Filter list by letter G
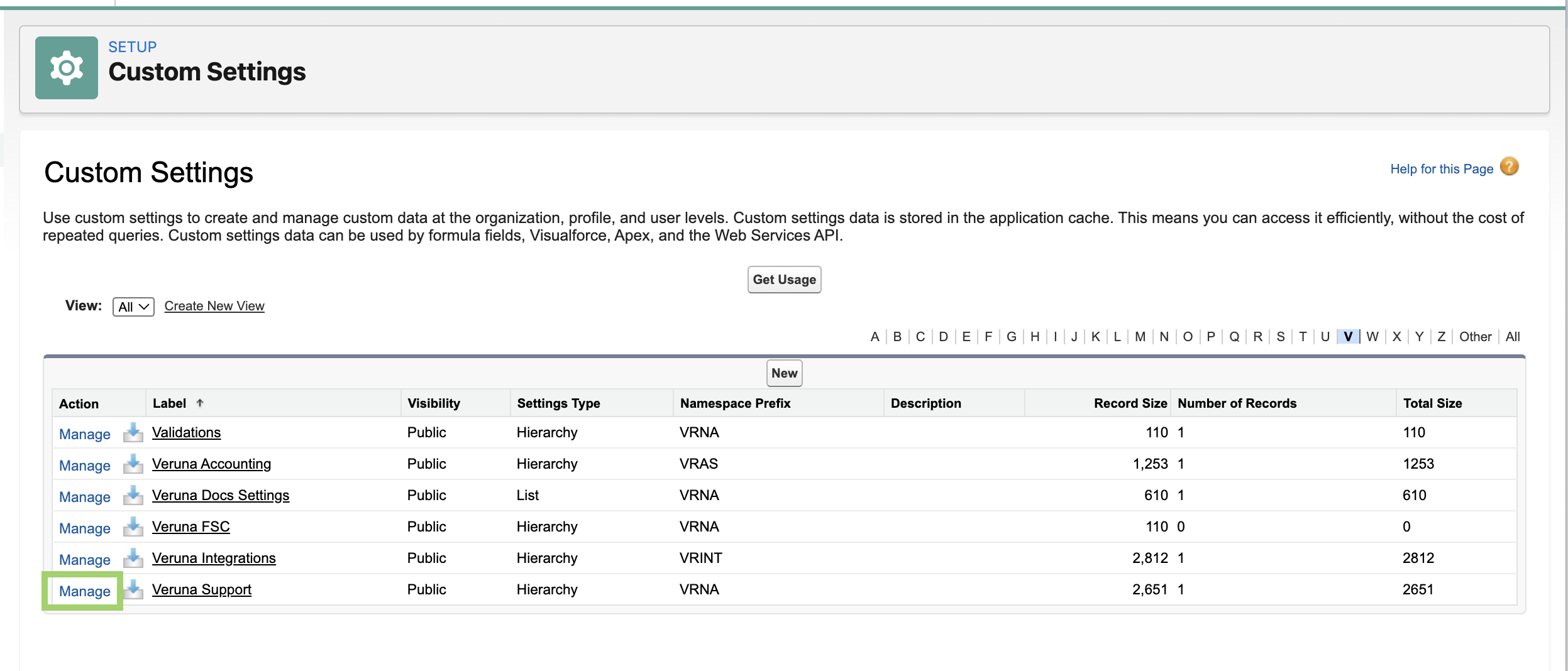1568x671 pixels. [1012, 337]
